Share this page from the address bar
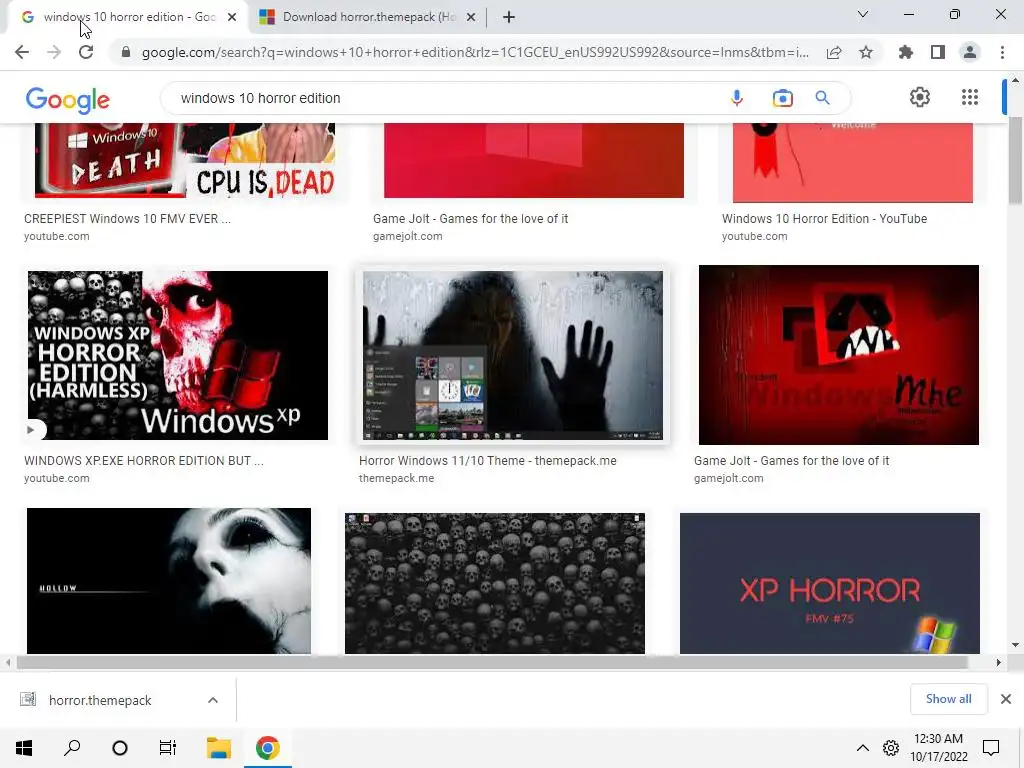The image size is (1024, 768). click(834, 52)
